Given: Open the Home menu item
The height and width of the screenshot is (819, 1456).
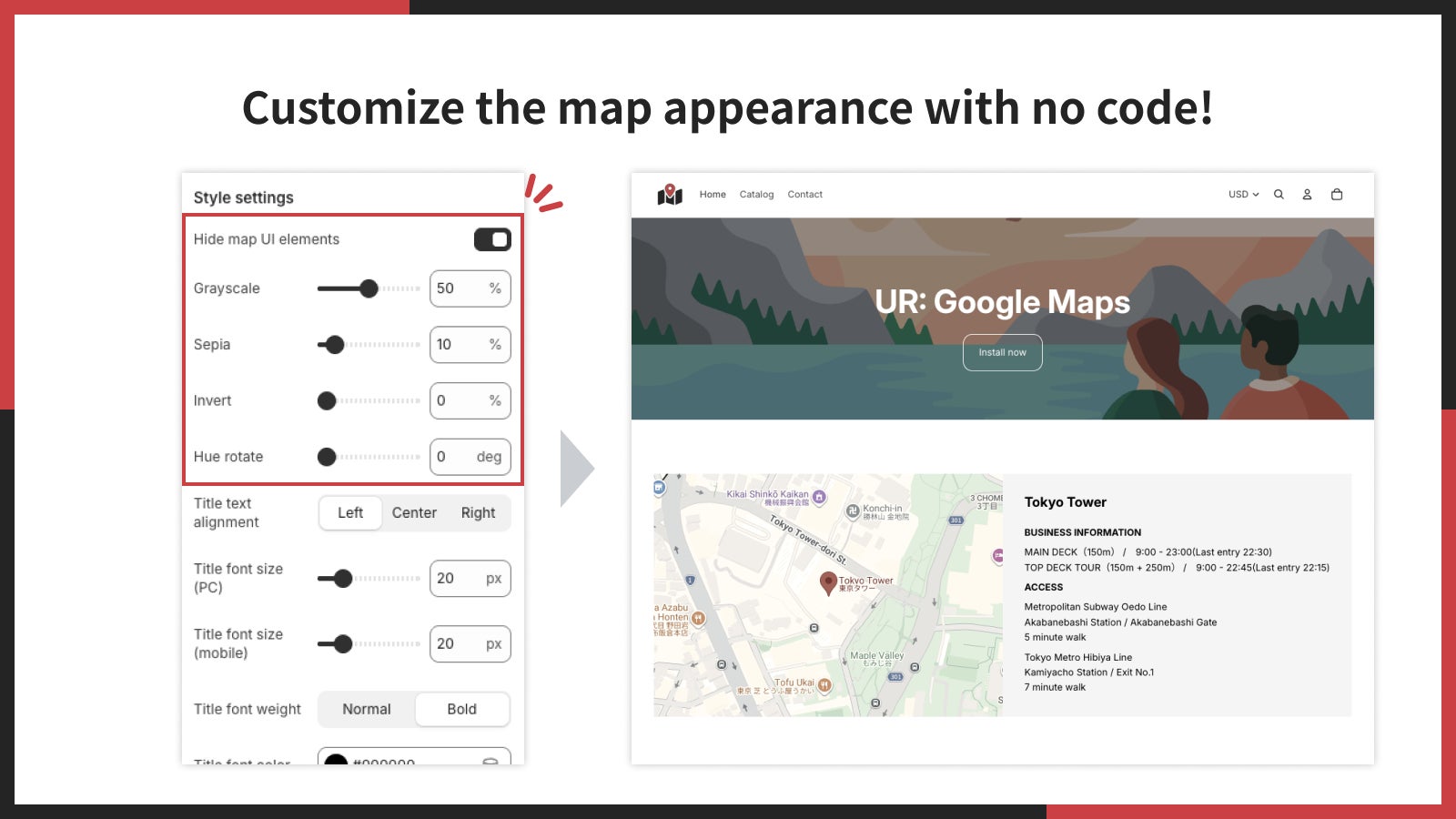Looking at the screenshot, I should [713, 195].
